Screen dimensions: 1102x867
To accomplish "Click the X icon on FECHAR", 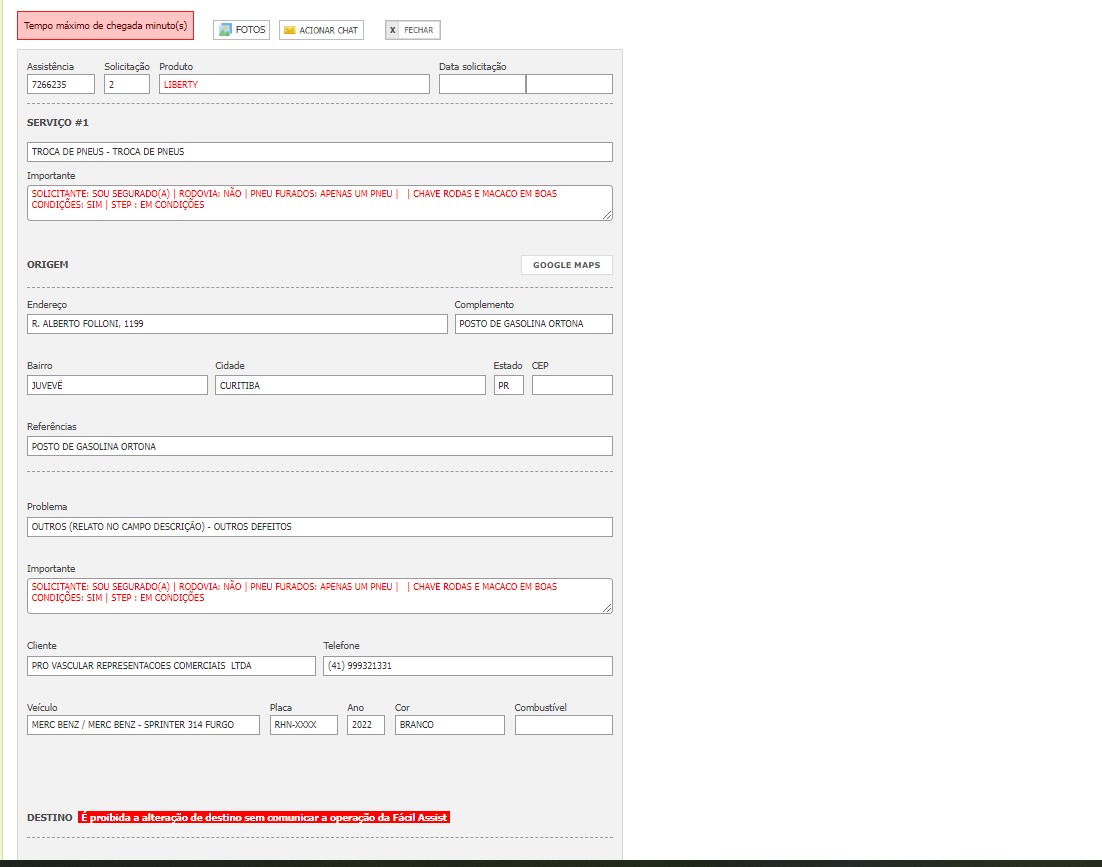I will click(x=393, y=30).
